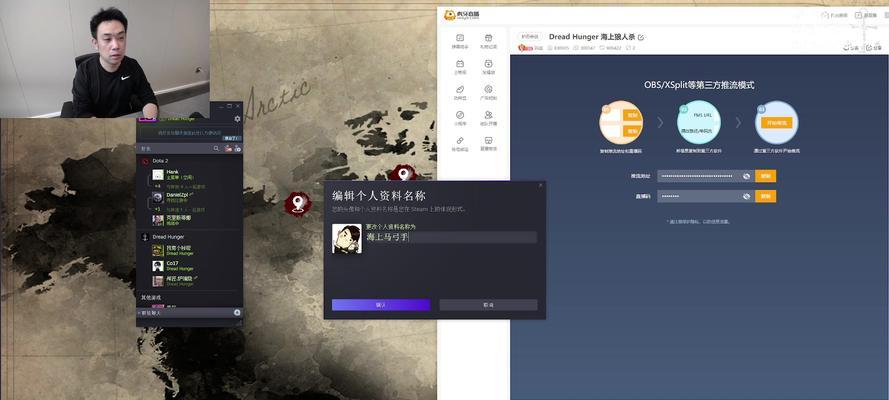Image resolution: width=889 pixels, height=400 pixels.
Task: Click the plus icon in group chats bar
Action: coord(236,312)
